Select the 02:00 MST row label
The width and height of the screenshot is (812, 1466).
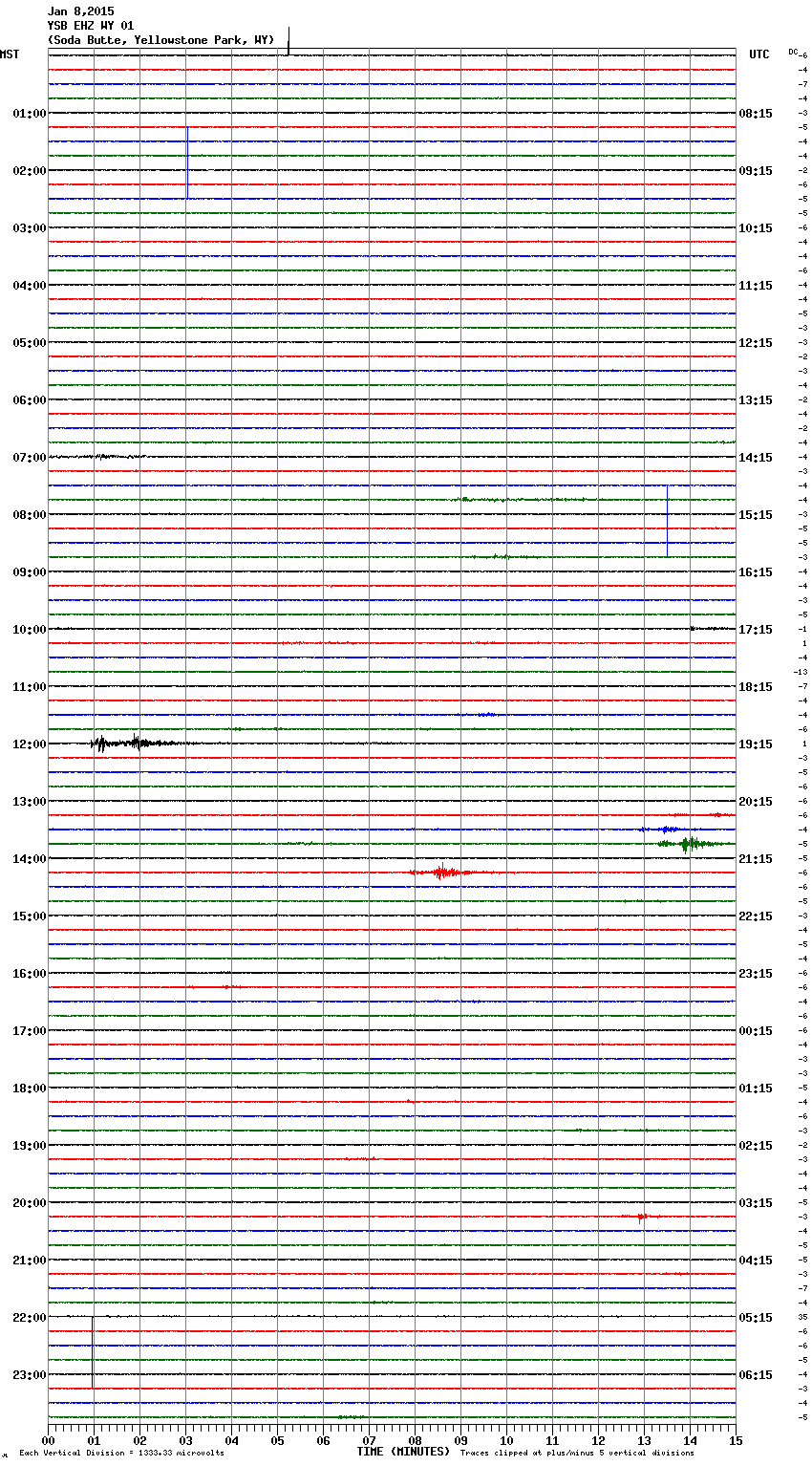click(29, 171)
